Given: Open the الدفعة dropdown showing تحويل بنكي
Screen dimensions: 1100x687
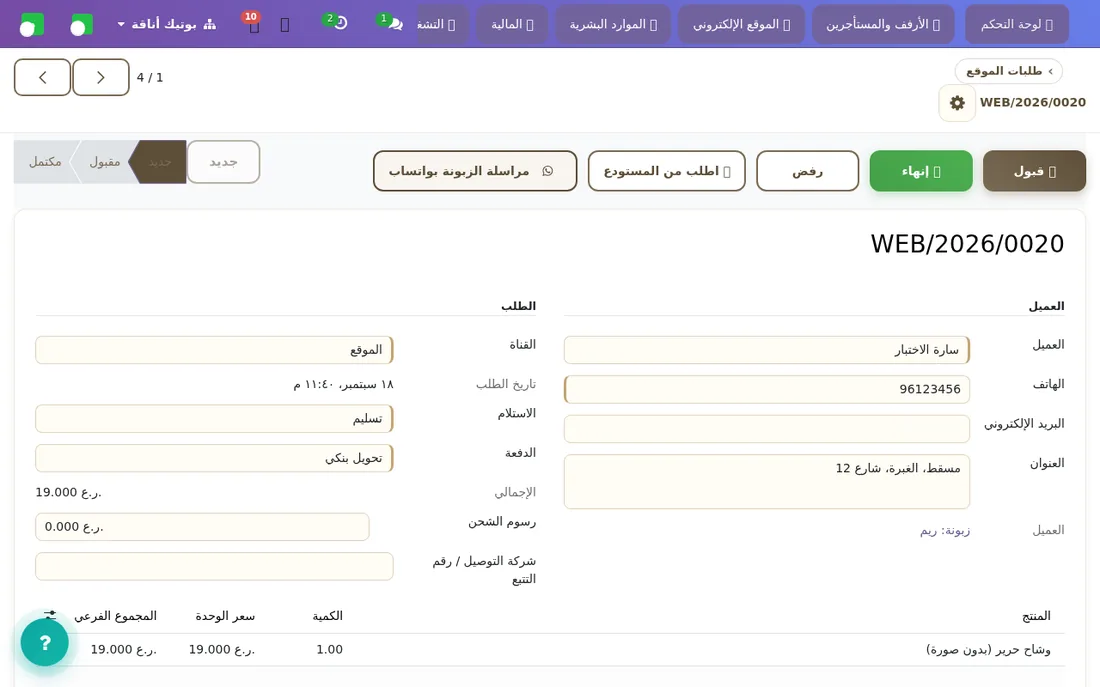Looking at the screenshot, I should coord(214,458).
